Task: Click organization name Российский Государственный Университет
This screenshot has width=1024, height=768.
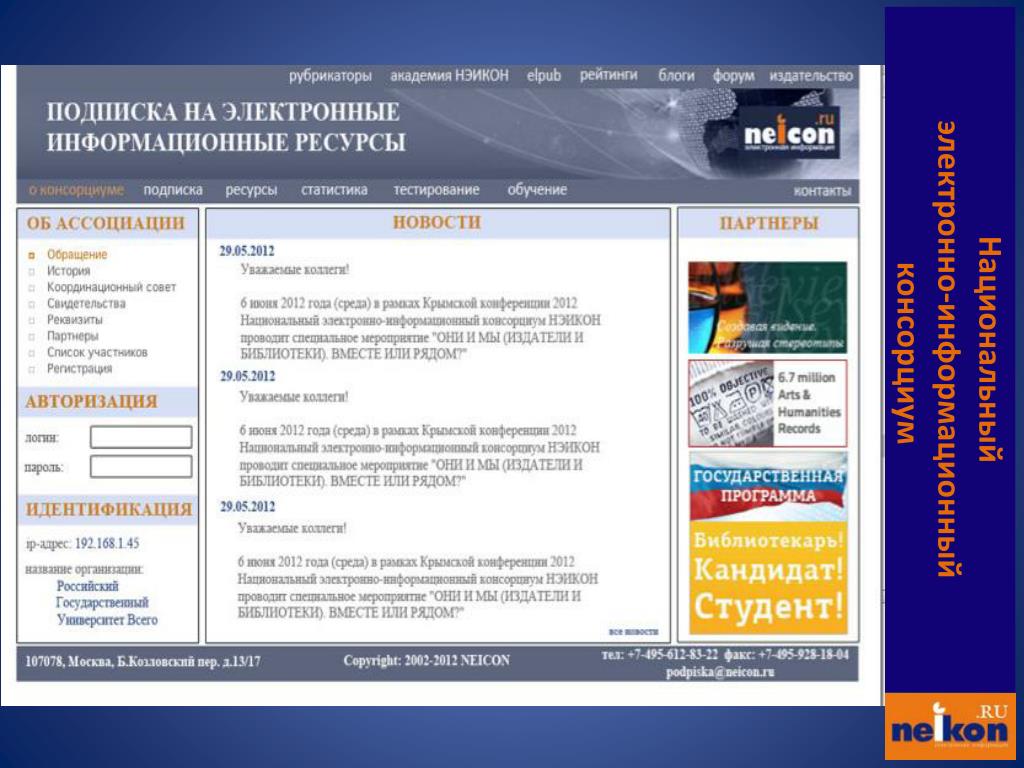Action: coord(106,603)
